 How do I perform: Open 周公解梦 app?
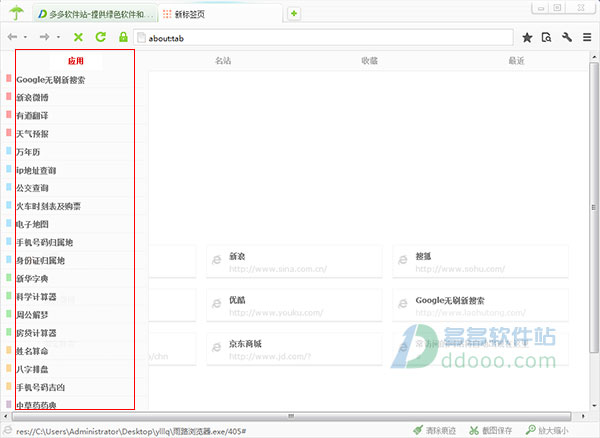coord(32,315)
